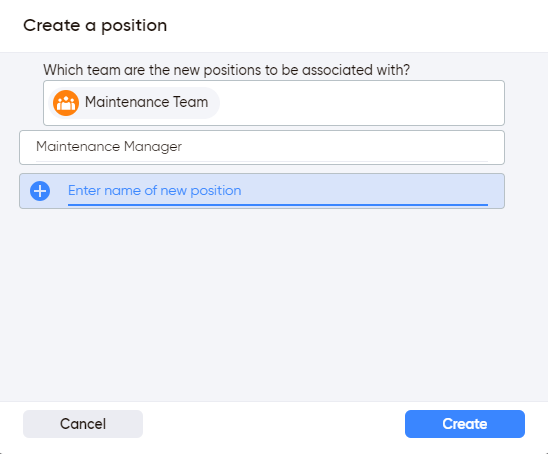This screenshot has height=454, width=548.
Task: Click the 'Create a position' dialog title
Action: [x=95, y=26]
